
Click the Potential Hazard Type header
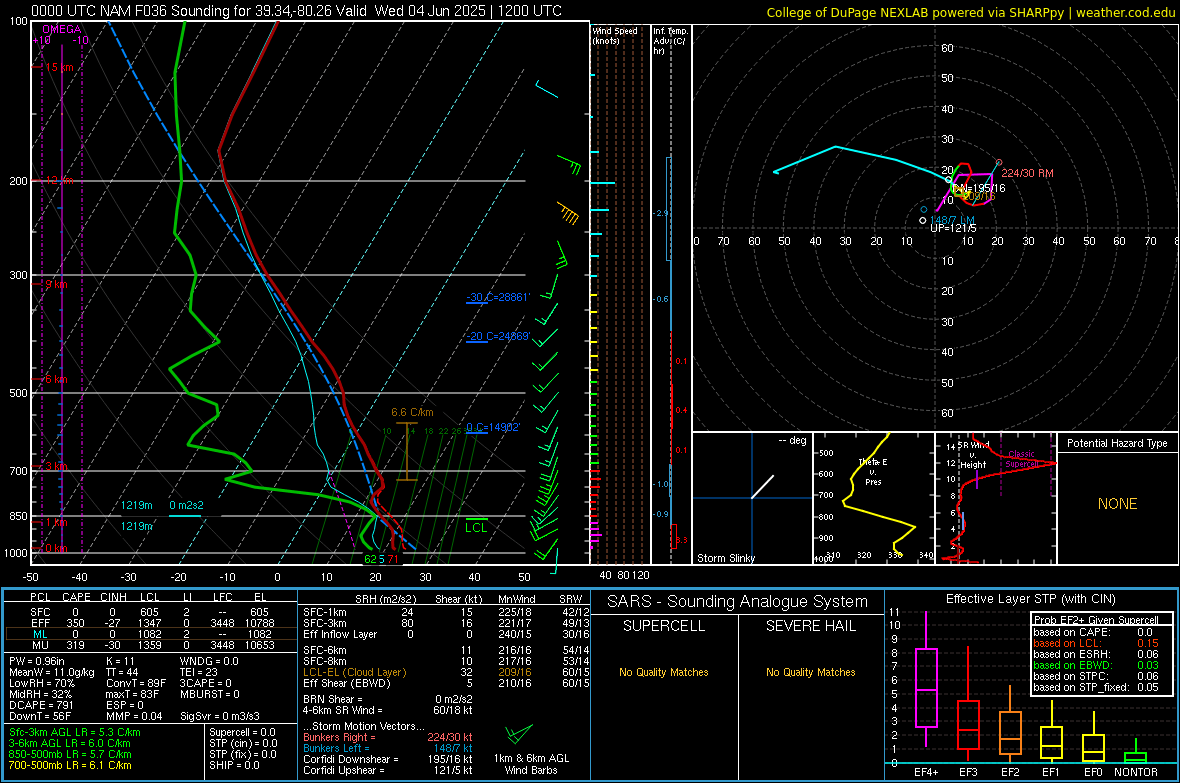(1117, 443)
